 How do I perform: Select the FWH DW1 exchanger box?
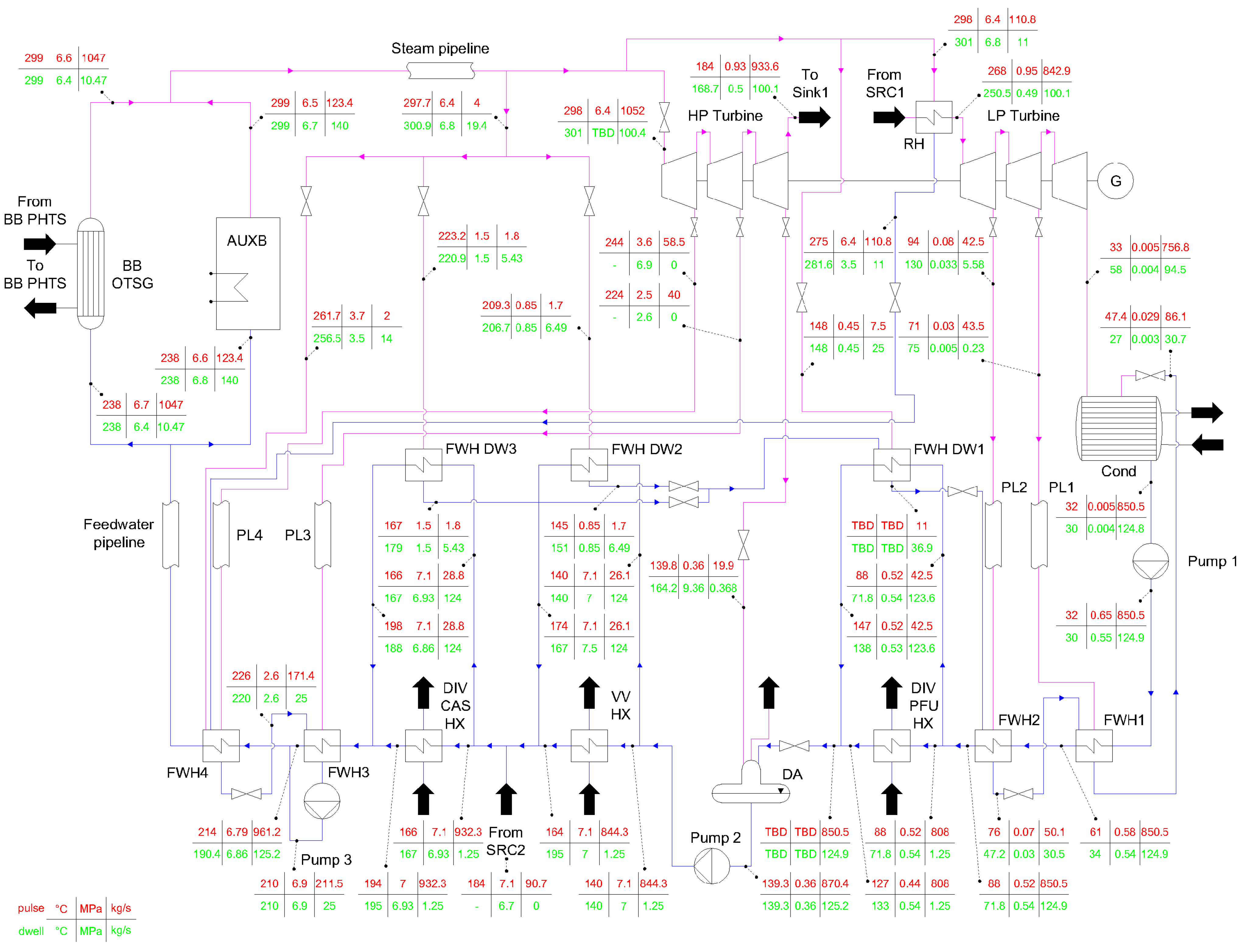(891, 465)
